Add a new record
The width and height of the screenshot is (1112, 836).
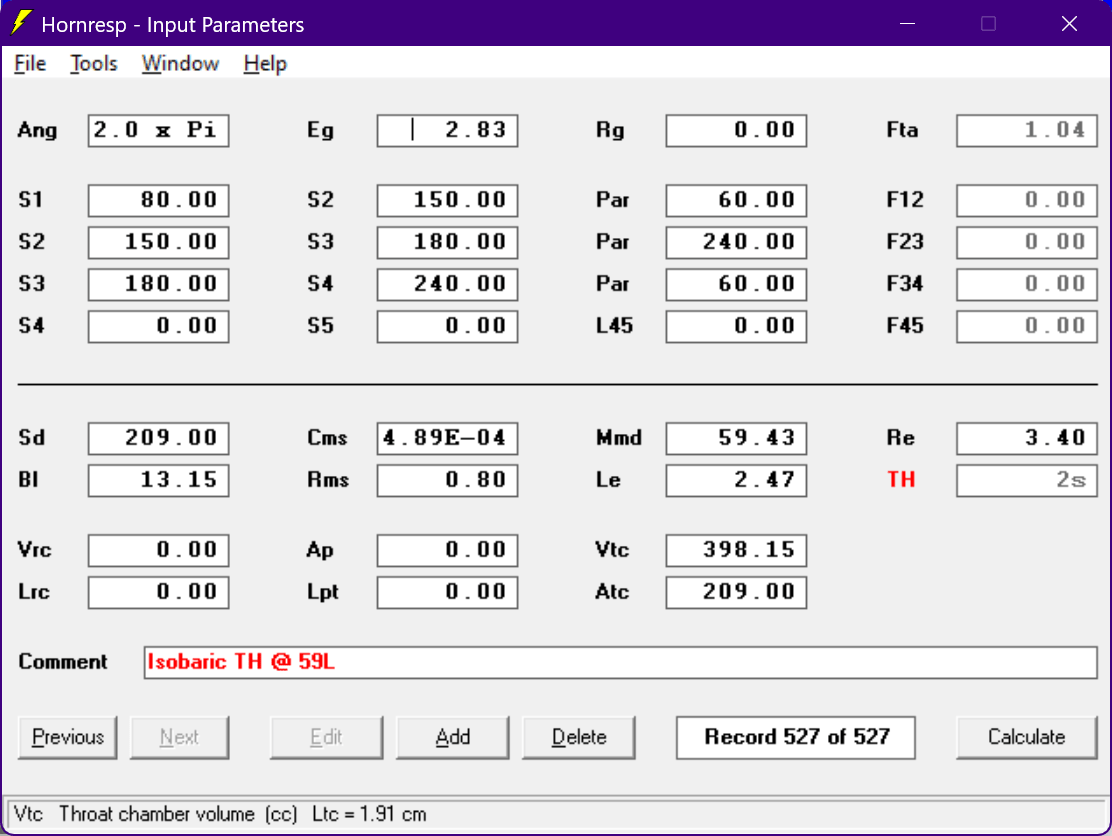point(452,737)
